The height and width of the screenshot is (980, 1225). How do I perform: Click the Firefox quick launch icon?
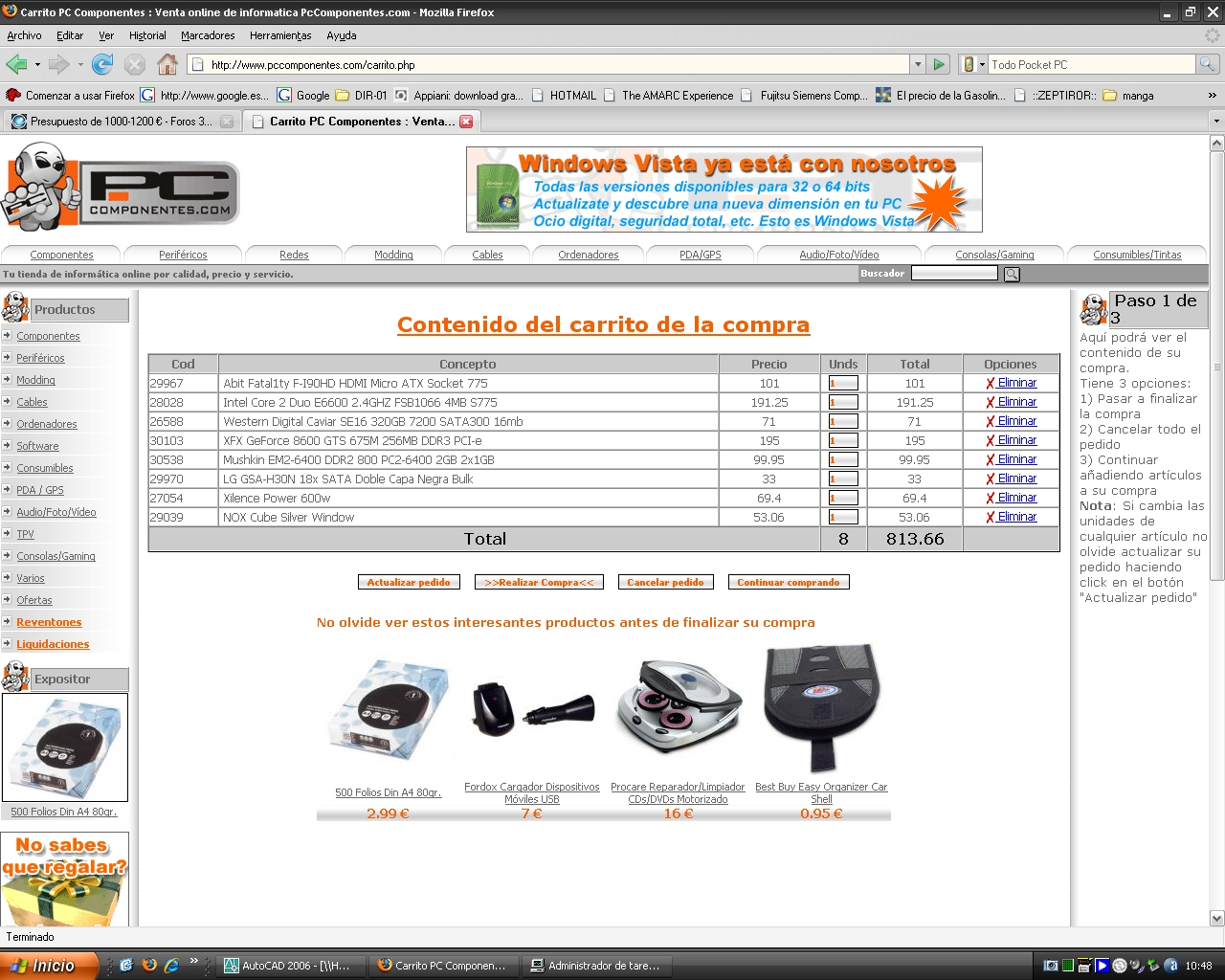coord(149,965)
